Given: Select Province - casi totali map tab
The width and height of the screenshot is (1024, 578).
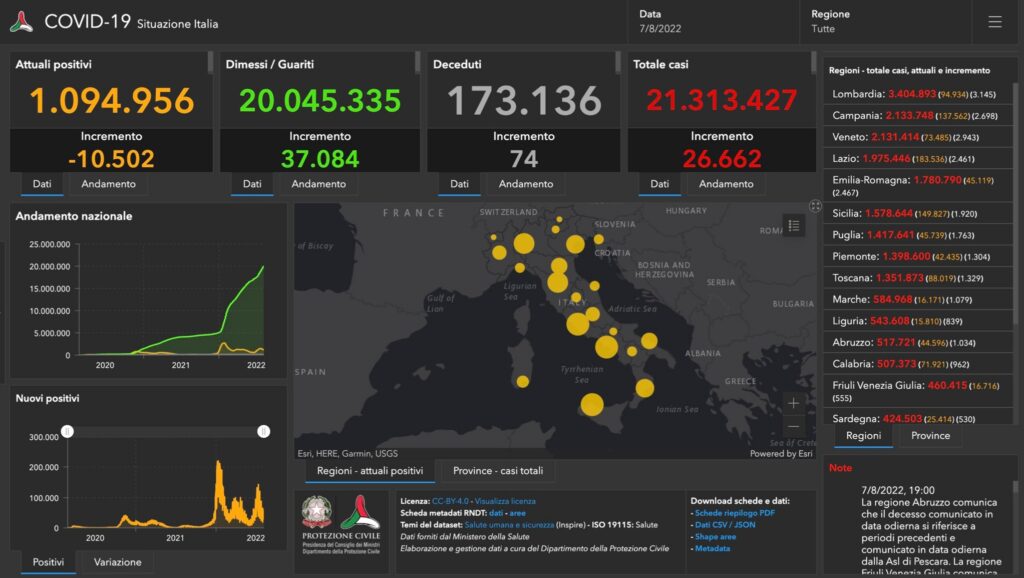Looking at the screenshot, I should (x=498, y=471).
